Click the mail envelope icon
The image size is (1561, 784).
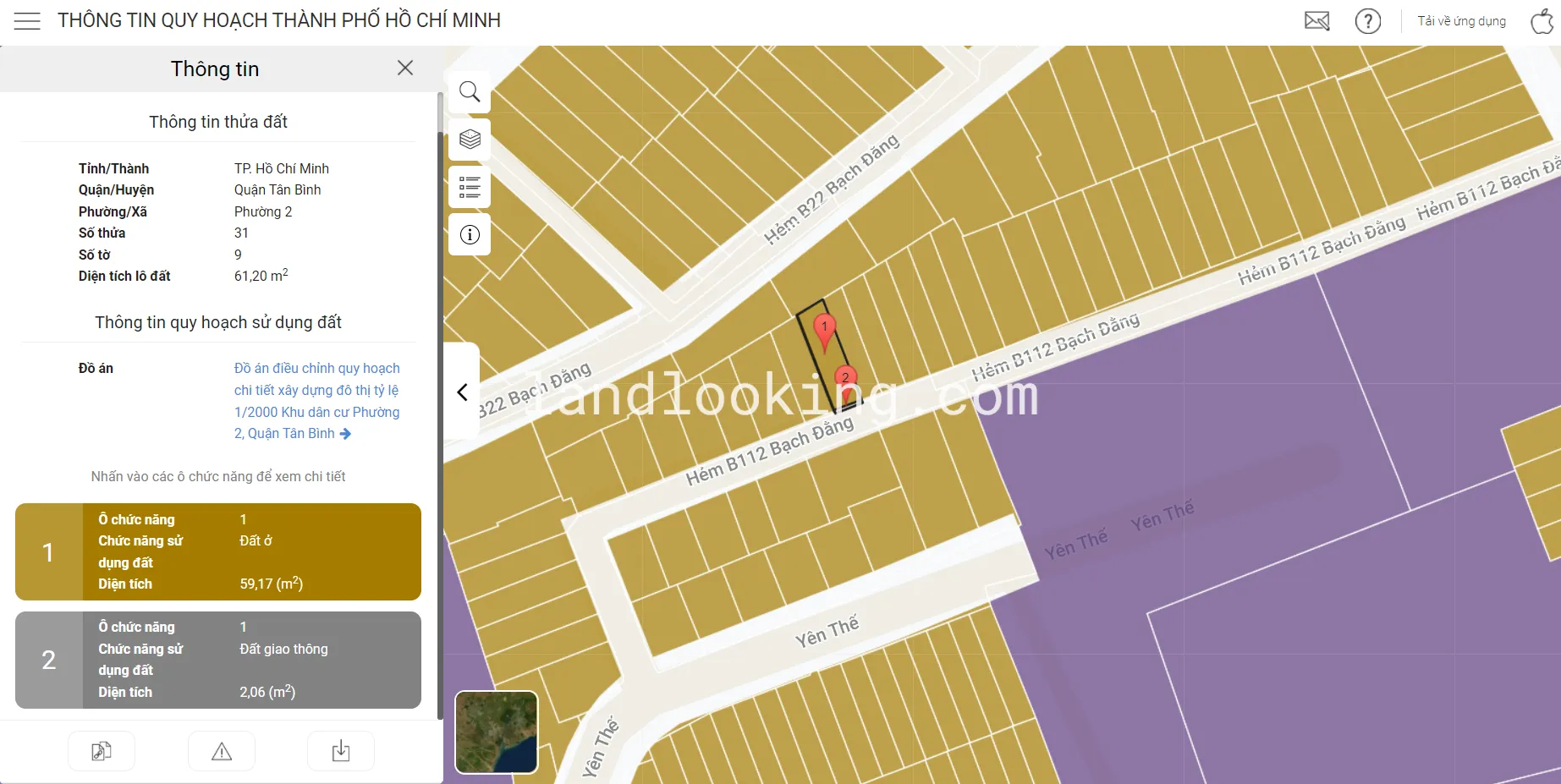click(x=1316, y=21)
